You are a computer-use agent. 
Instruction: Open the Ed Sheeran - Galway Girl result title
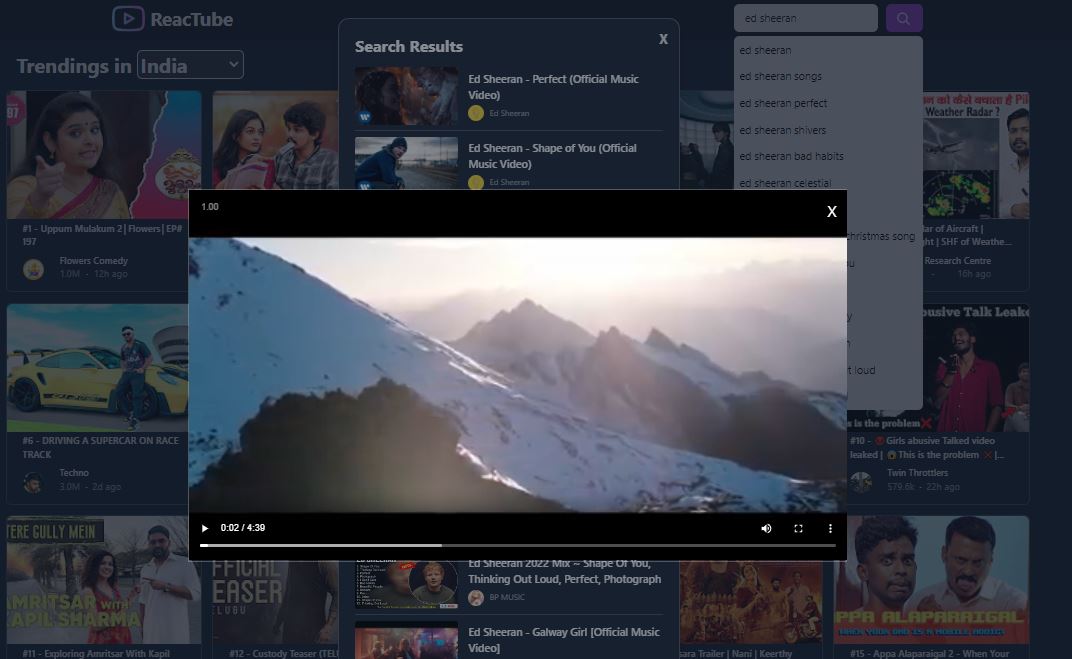coord(564,640)
